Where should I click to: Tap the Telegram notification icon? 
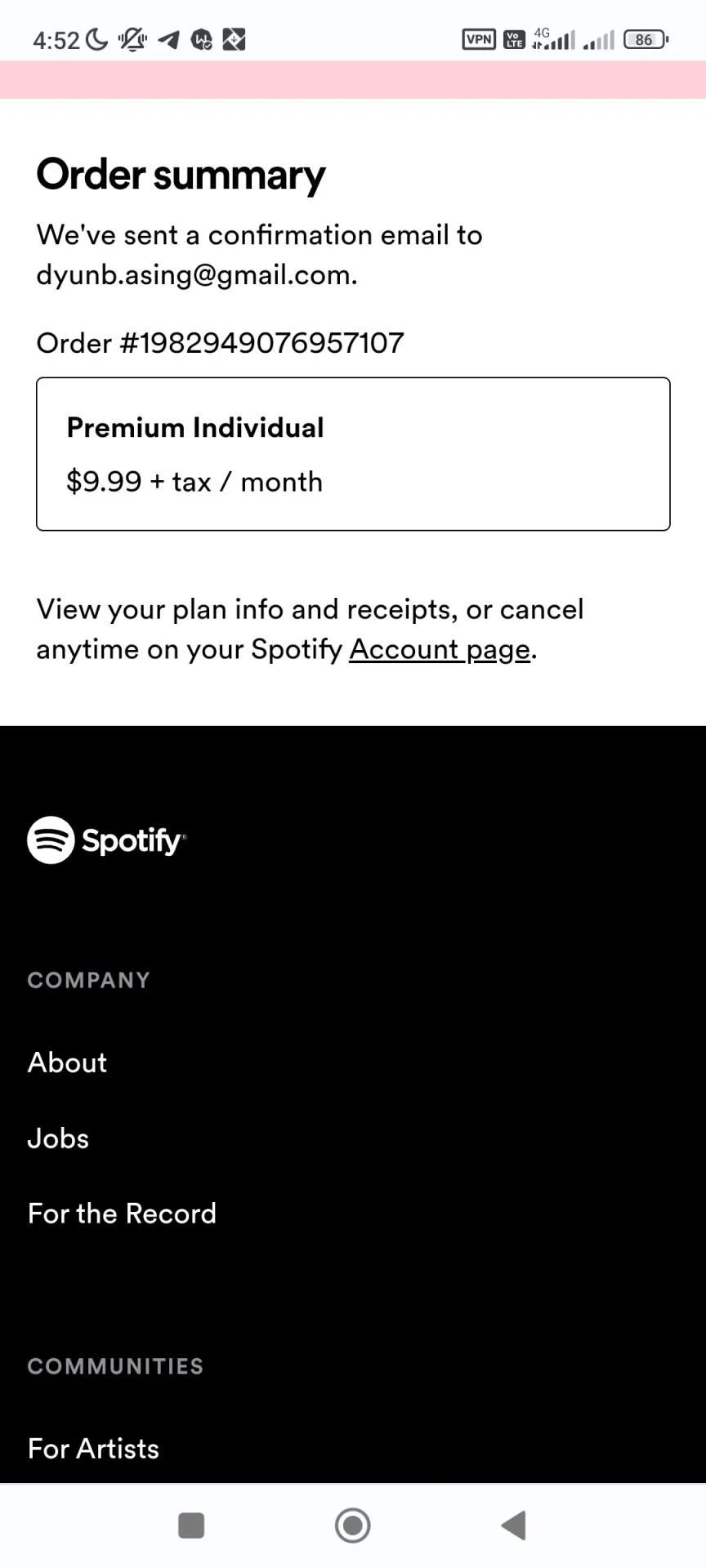pos(168,39)
